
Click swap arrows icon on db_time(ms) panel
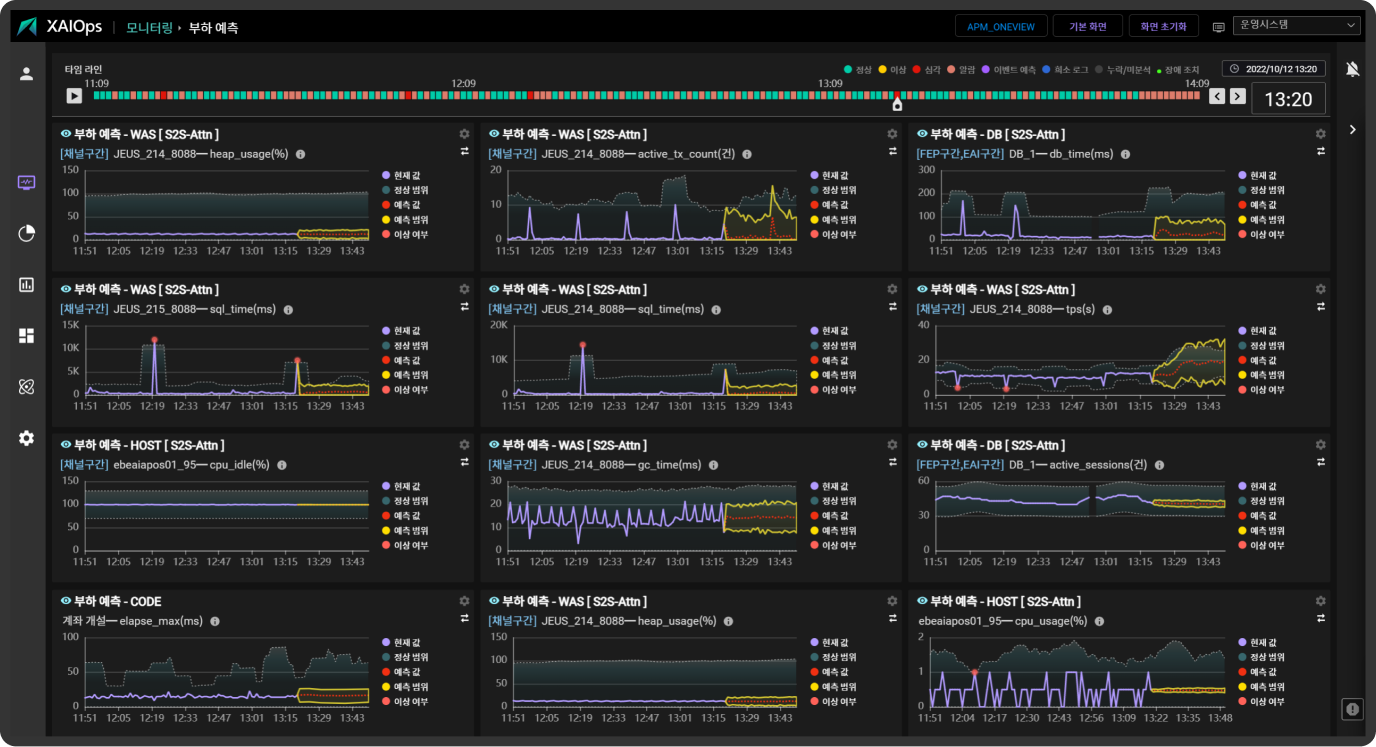tap(1320, 151)
